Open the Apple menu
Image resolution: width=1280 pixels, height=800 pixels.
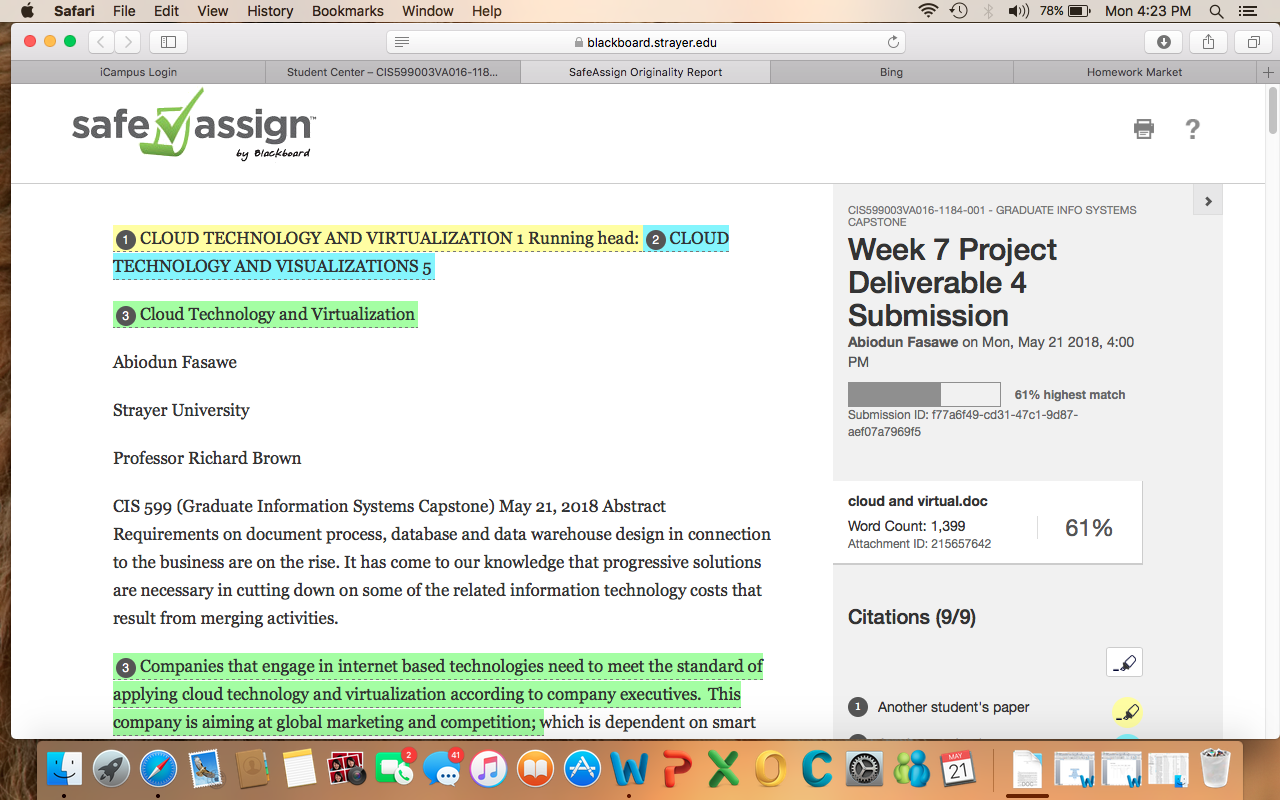coord(27,11)
